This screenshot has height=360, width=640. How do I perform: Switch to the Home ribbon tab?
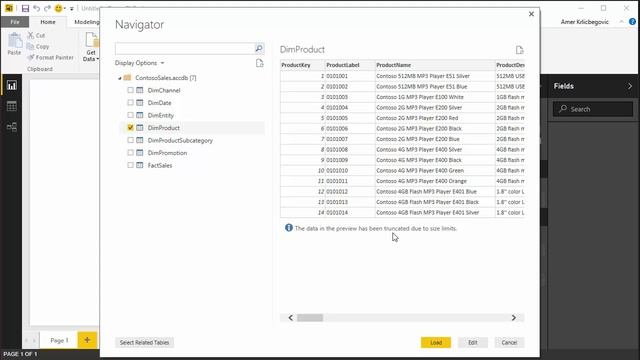click(x=48, y=22)
